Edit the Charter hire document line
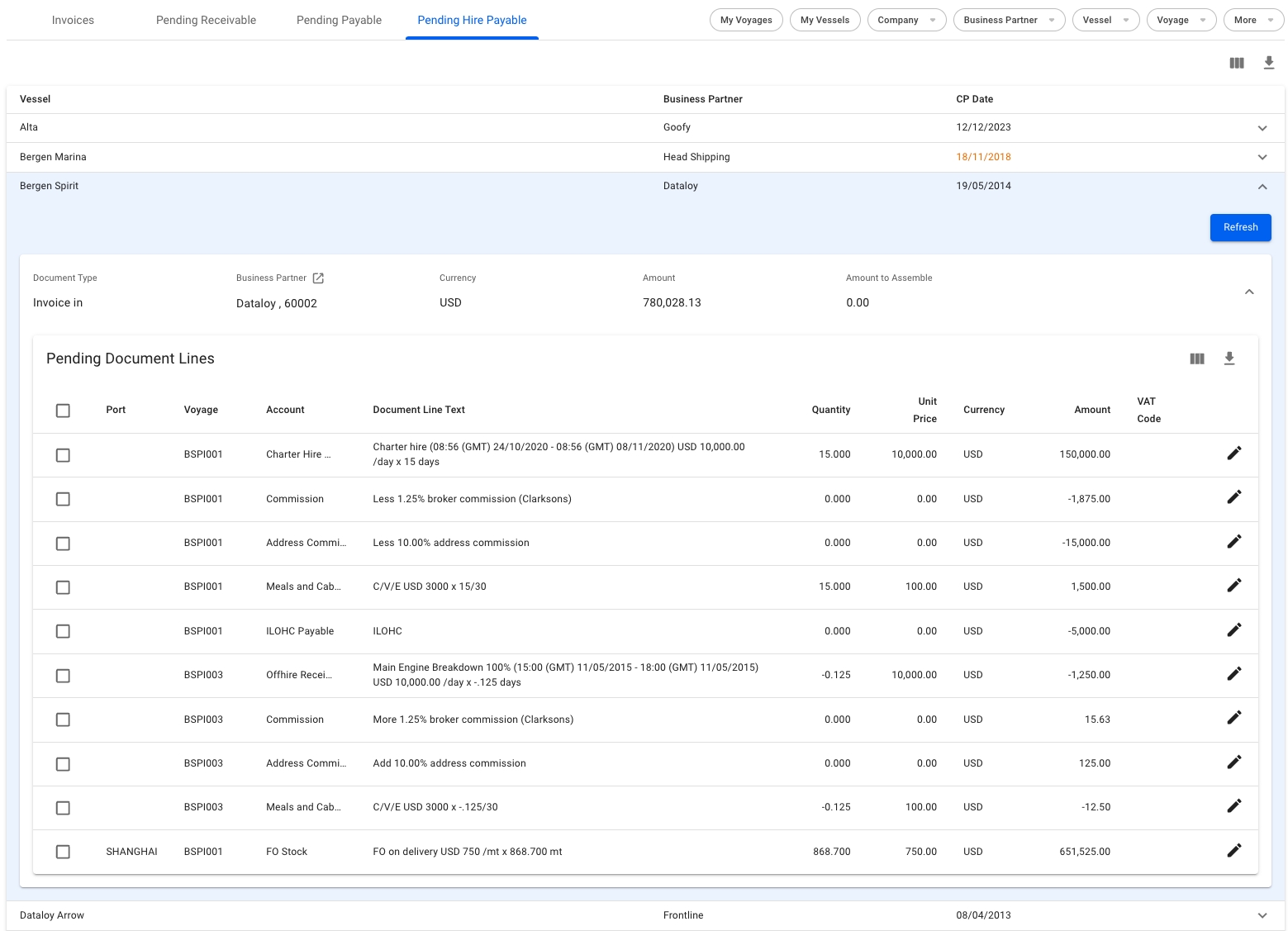The width and height of the screenshot is (1288, 931). coord(1233,454)
